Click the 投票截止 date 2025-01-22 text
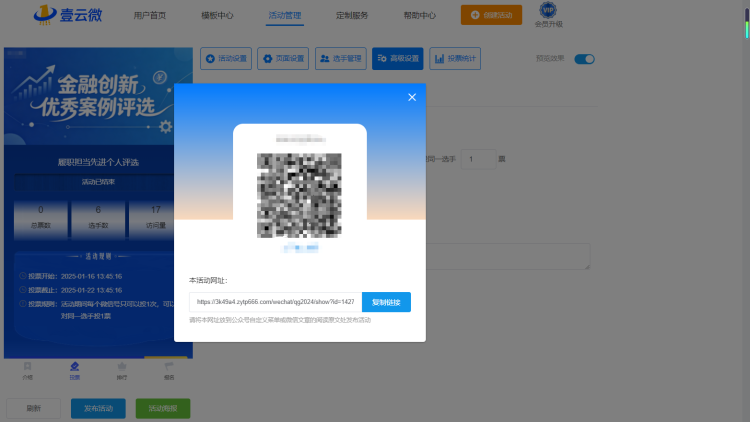The image size is (750, 422). 91,290
